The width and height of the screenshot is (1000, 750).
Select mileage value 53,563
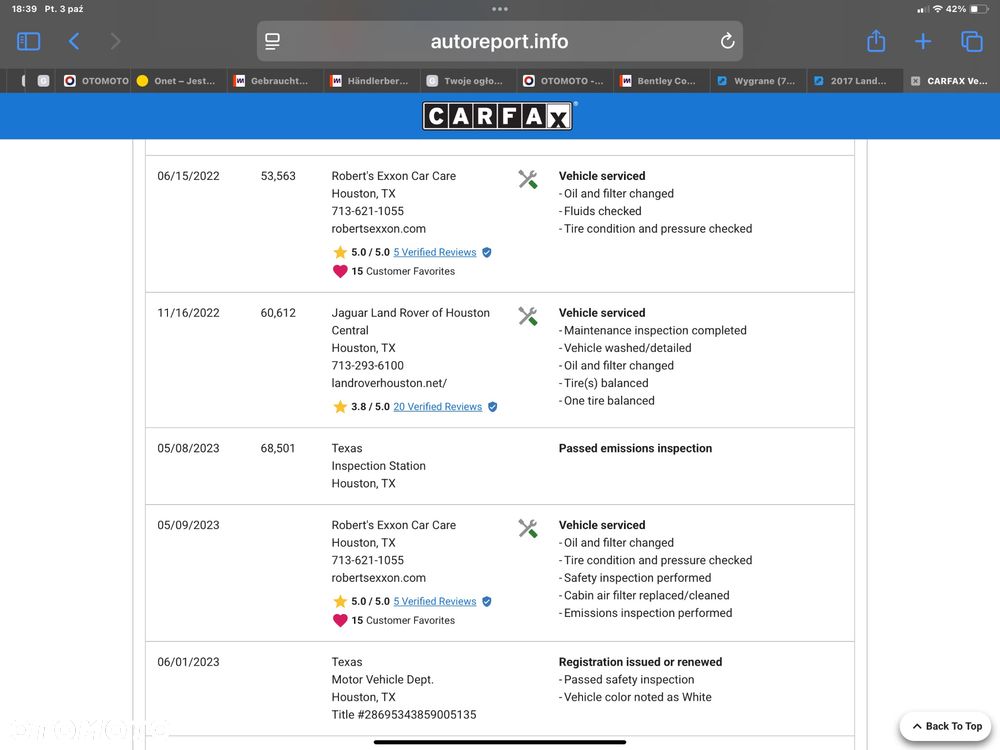click(278, 176)
